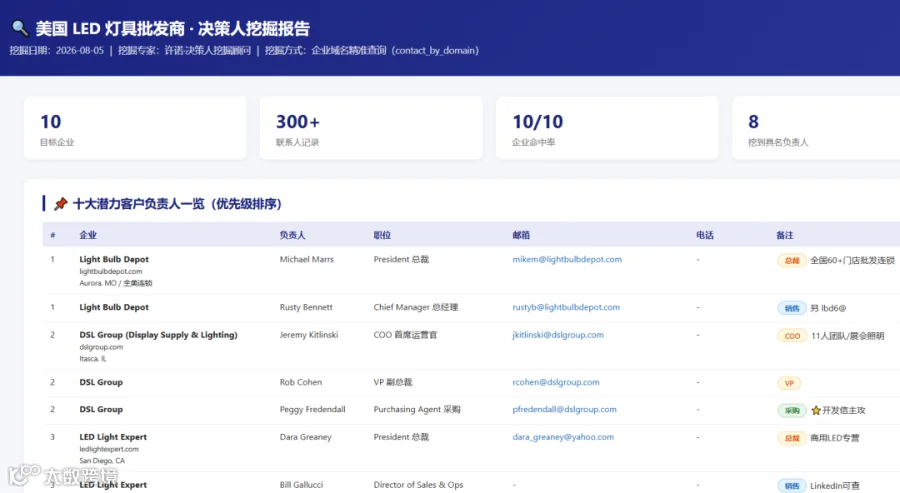Click the 8 挖到具名负责人 stat card
This screenshot has width=900, height=493.
click(x=816, y=128)
